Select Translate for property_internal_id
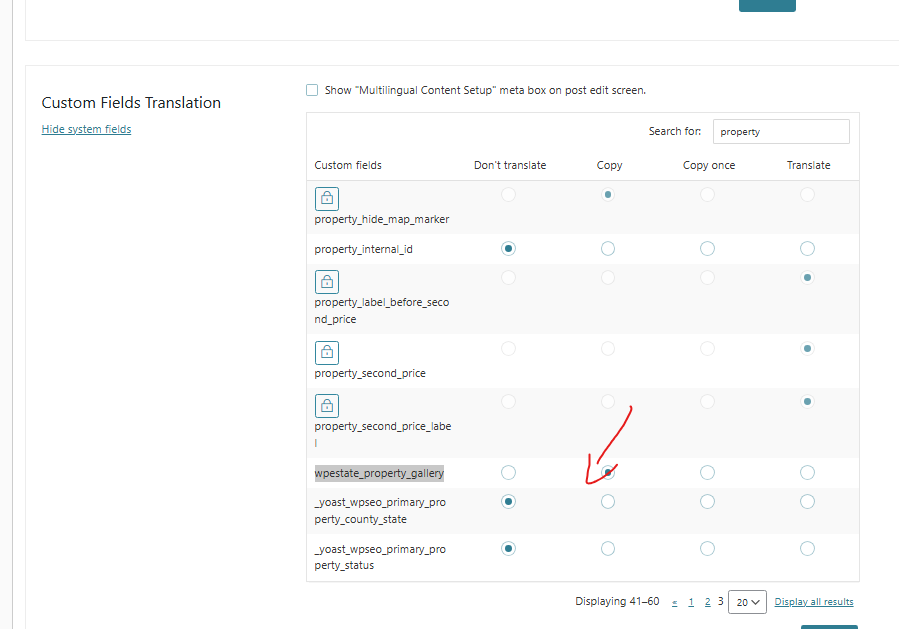This screenshot has width=899, height=629. tap(807, 248)
